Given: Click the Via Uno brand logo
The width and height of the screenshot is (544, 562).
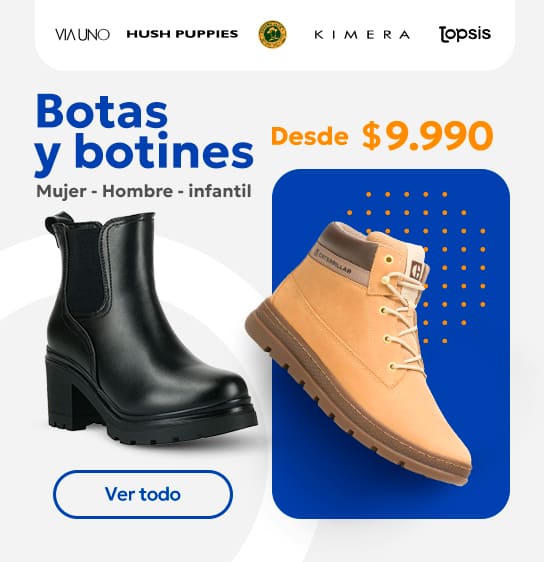Looking at the screenshot, I should [82, 34].
